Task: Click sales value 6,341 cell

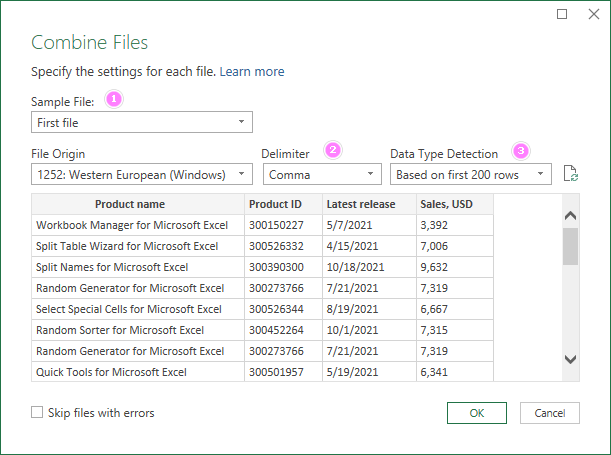Action: click(x=455, y=372)
